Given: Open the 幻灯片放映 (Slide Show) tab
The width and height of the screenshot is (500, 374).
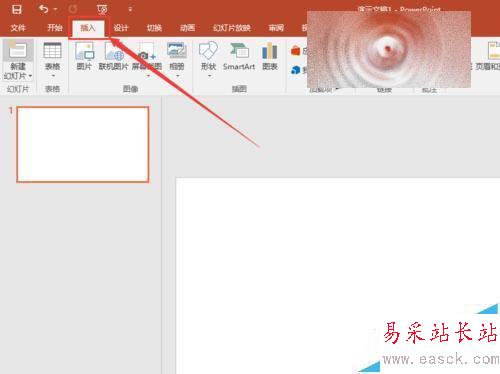Looking at the screenshot, I should tap(232, 28).
